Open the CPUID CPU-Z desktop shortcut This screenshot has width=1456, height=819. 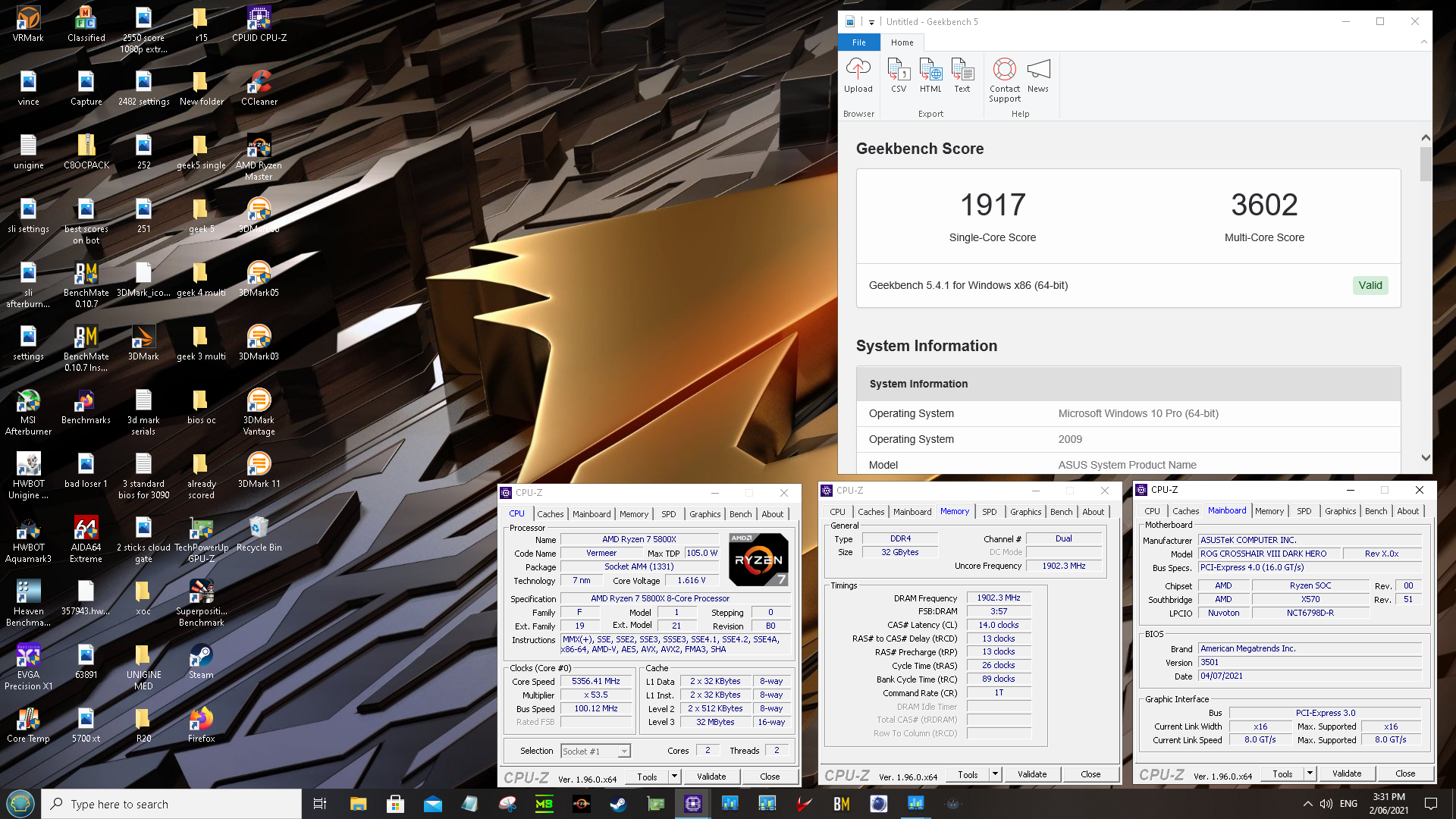point(259,24)
